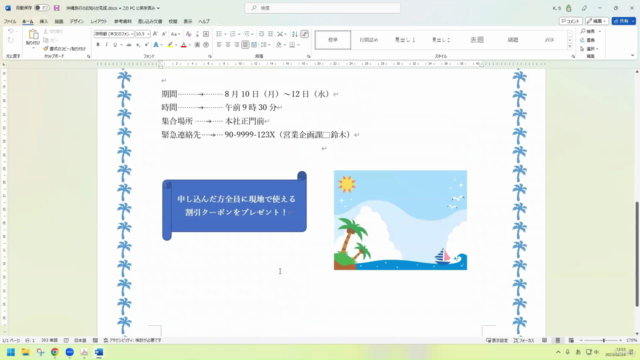This screenshot has height=360, width=640.
Task: Sort paragraph contents icon
Action: point(295,34)
